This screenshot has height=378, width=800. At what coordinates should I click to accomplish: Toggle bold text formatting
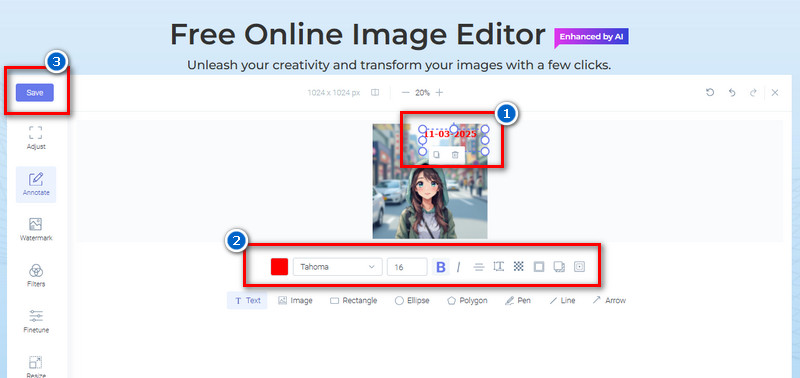pyautogui.click(x=441, y=267)
